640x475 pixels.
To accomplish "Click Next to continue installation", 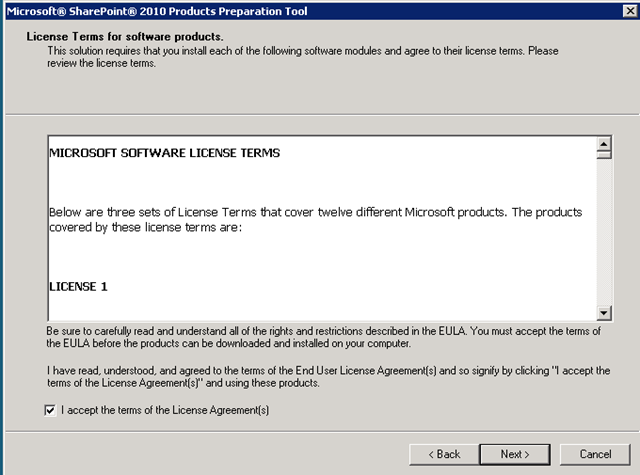I will [515, 454].
